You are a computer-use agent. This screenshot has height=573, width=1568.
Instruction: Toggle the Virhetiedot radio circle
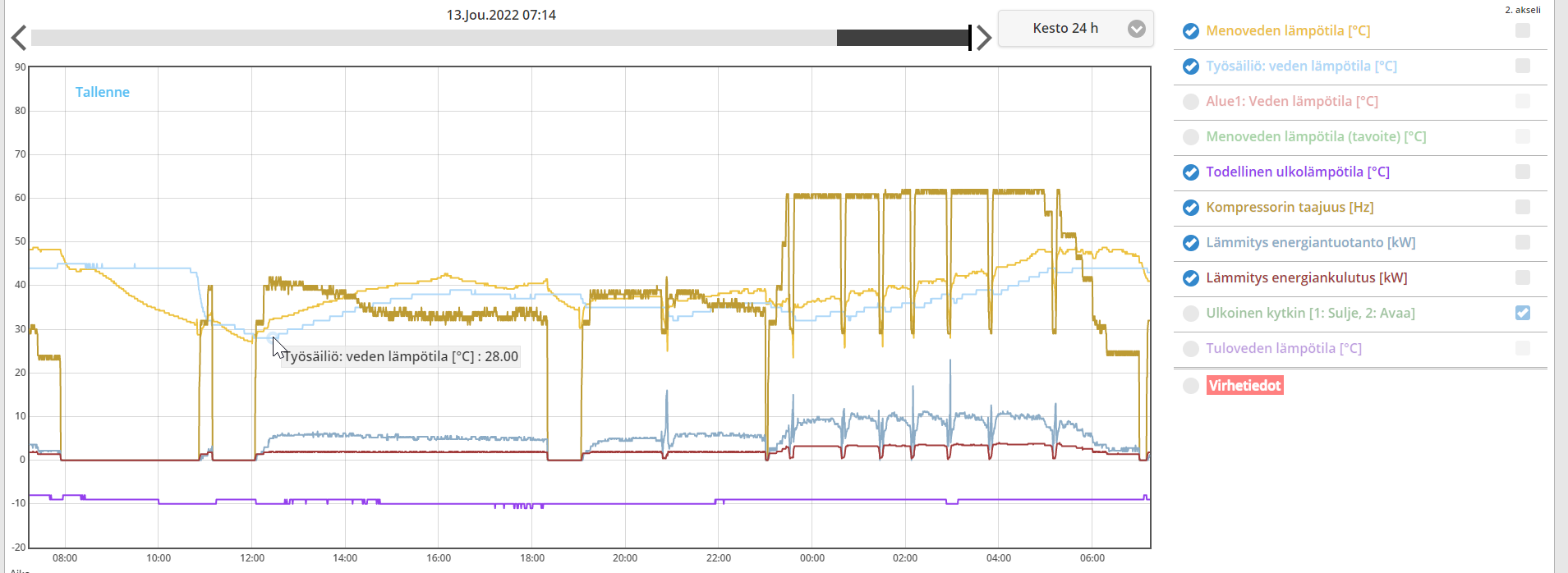[1190, 386]
